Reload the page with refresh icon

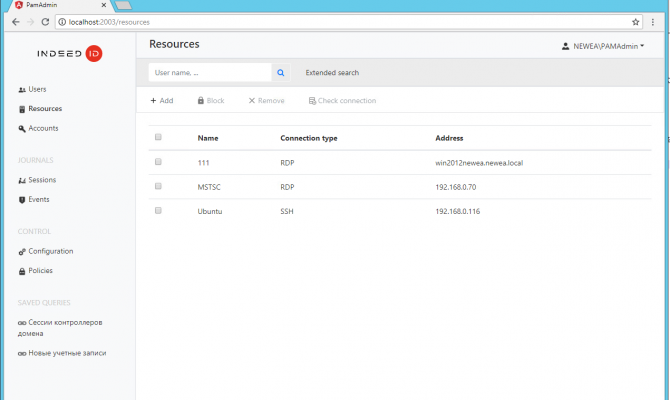[45, 22]
